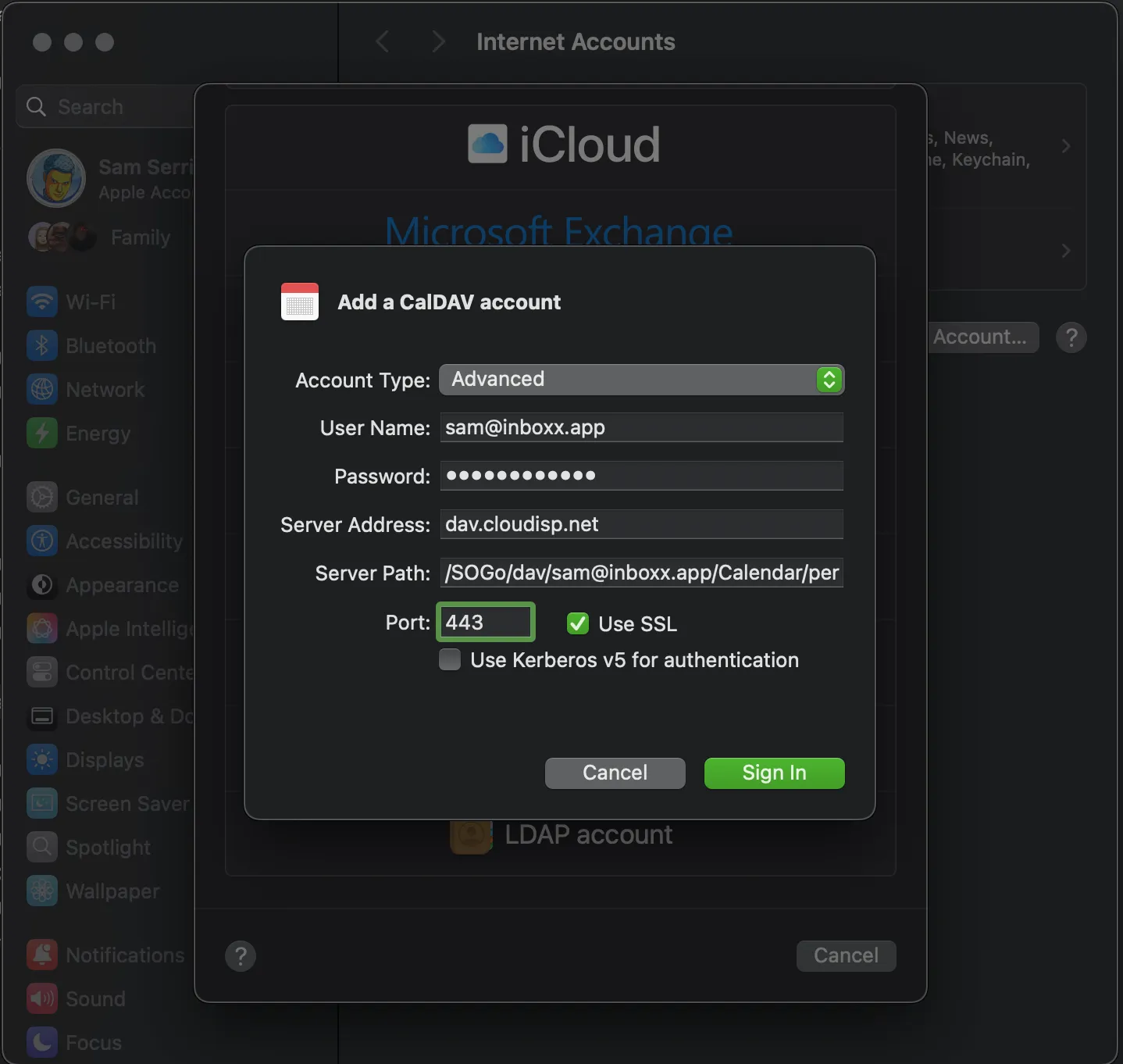
Task: Click the iCloud cloud icon
Action: coord(487,144)
